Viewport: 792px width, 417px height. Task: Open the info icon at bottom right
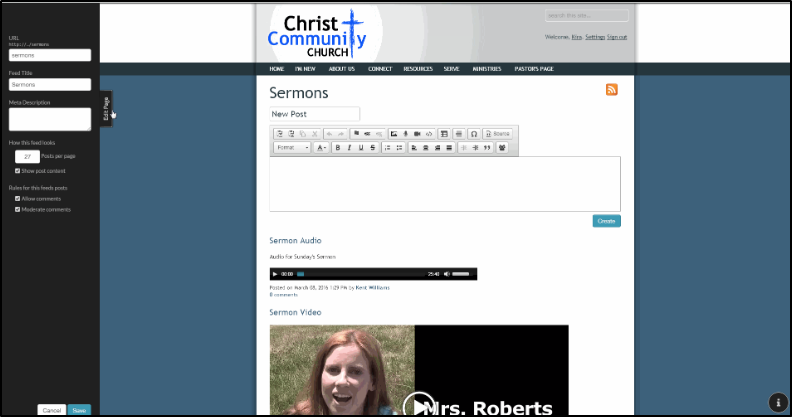777,401
